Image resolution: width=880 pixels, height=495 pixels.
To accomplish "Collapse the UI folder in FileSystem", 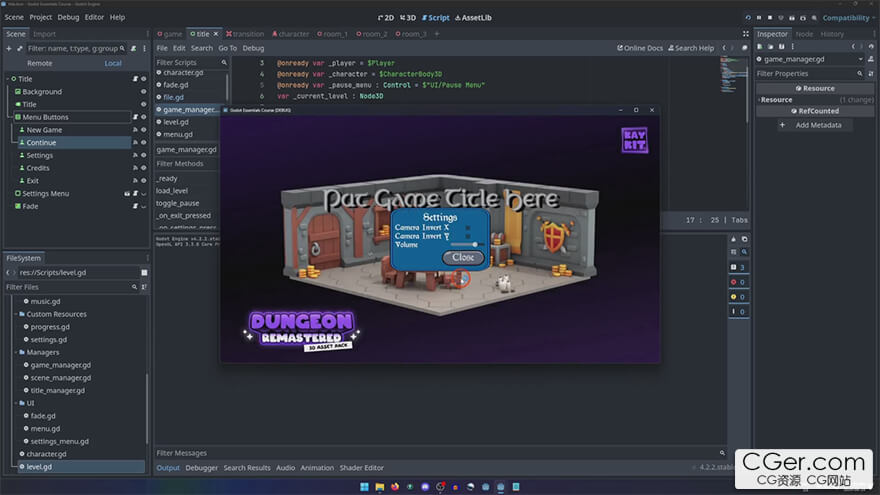I will (16, 404).
